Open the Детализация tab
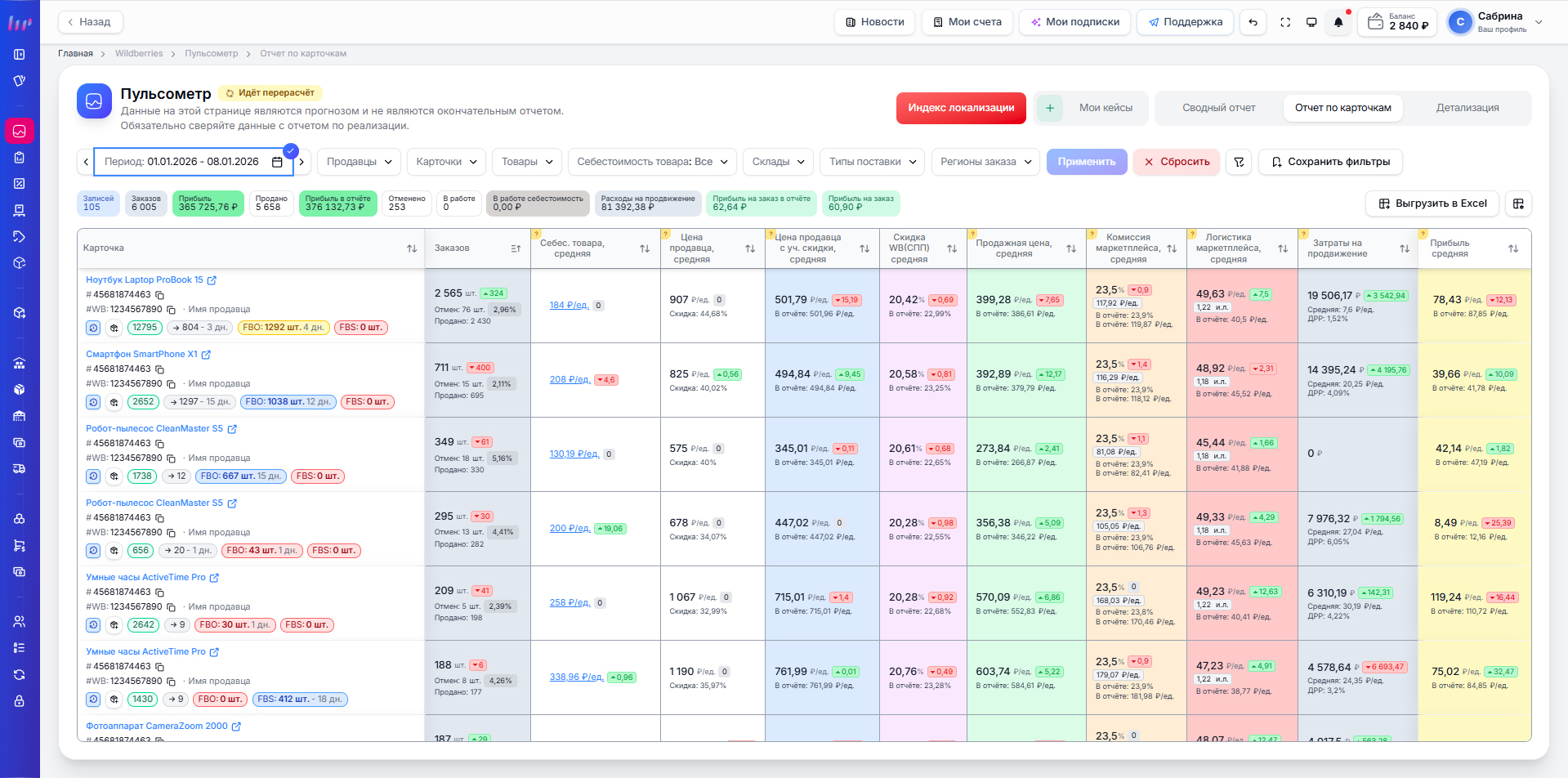This screenshot has height=778, width=1568. pyautogui.click(x=1467, y=108)
